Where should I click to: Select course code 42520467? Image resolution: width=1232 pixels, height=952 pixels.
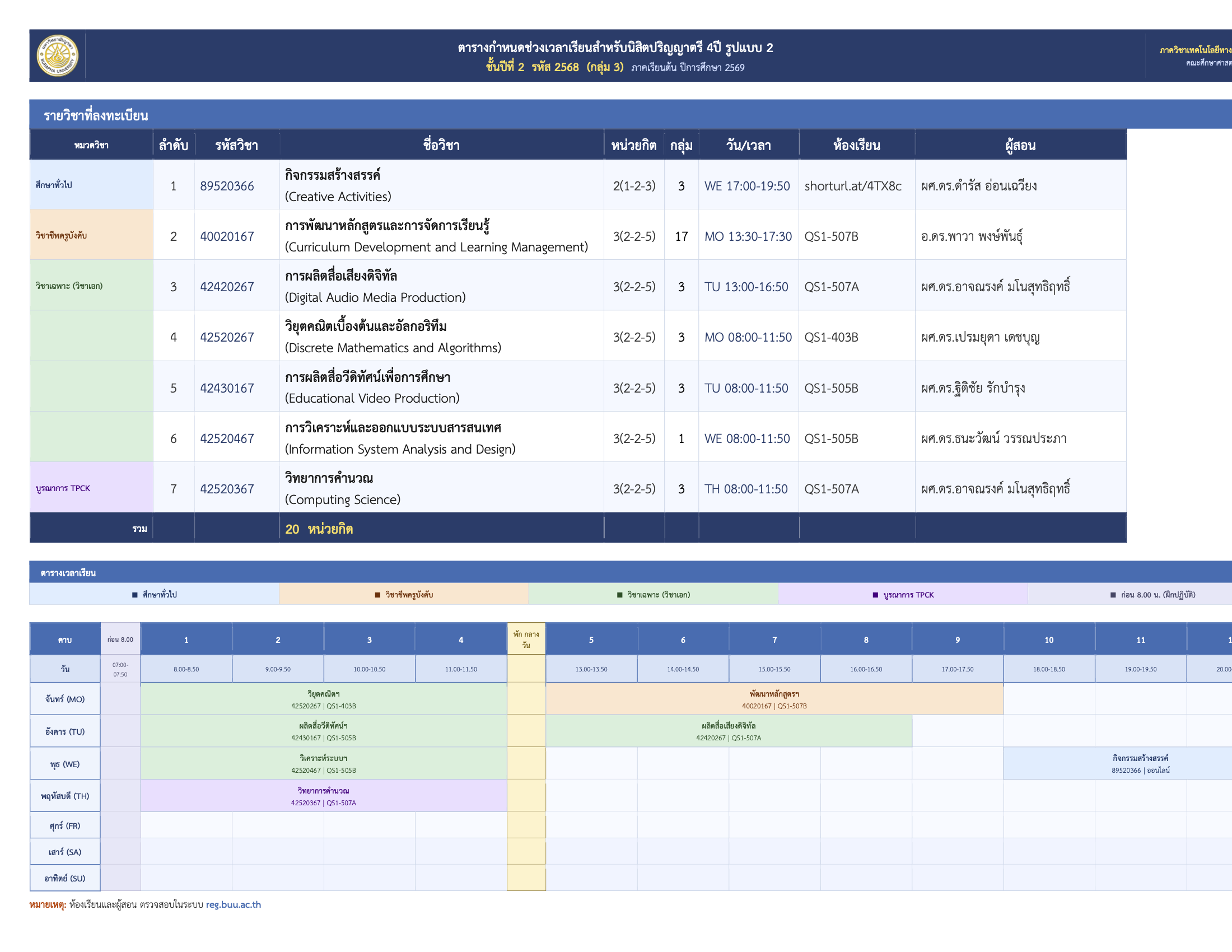tap(227, 438)
